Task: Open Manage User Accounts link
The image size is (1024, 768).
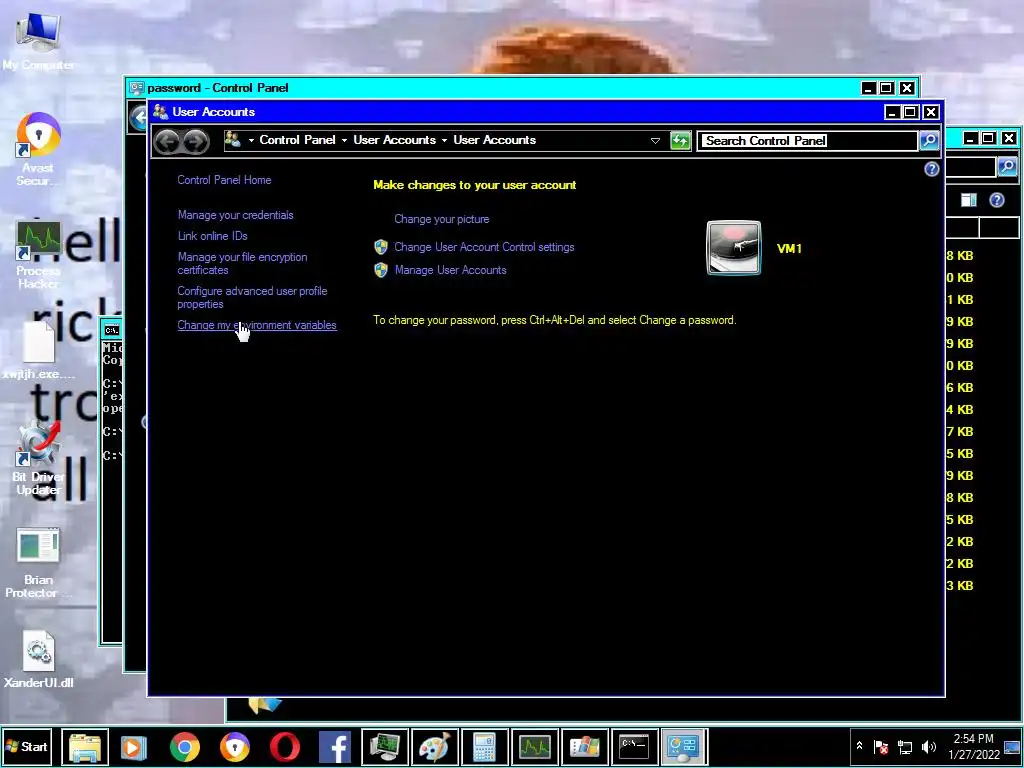Action: pyautogui.click(x=450, y=270)
